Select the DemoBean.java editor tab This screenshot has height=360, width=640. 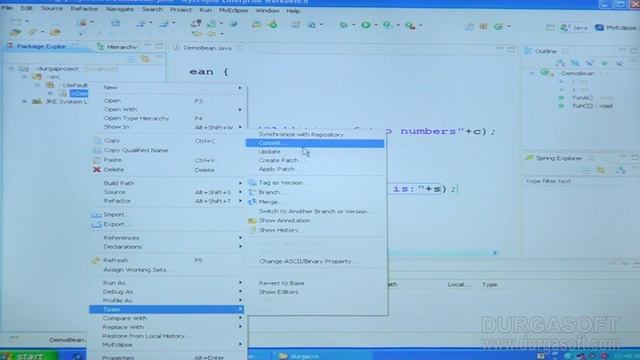207,48
